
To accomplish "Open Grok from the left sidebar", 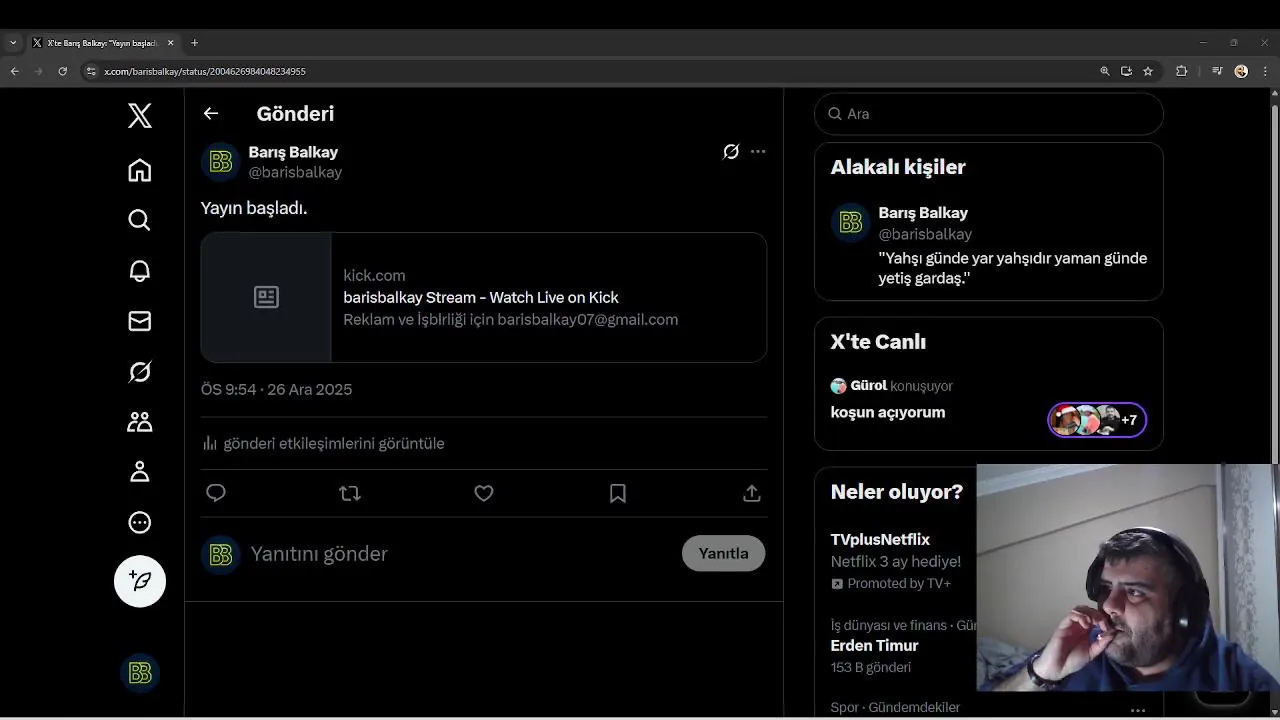I will pos(140,372).
